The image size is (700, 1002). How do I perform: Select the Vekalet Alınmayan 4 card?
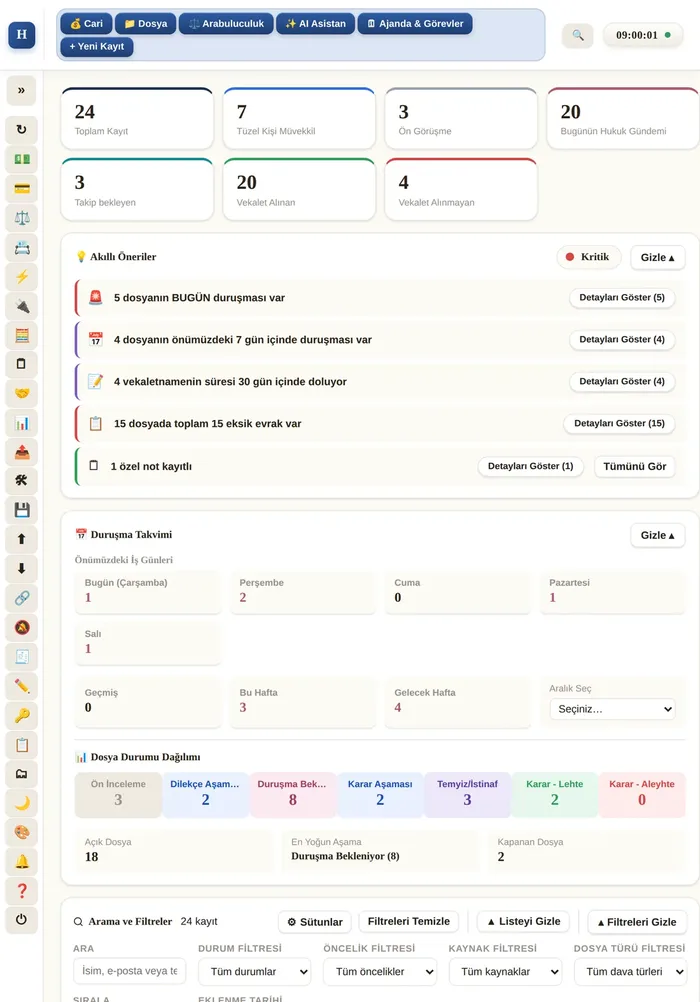461,190
